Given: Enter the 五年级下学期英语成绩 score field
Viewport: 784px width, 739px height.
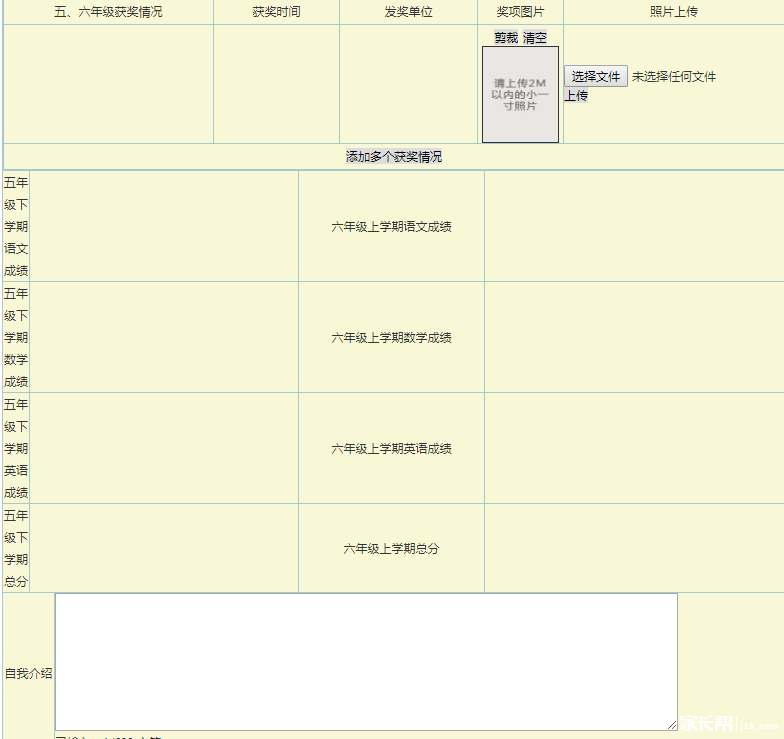Looking at the screenshot, I should click(x=164, y=449).
